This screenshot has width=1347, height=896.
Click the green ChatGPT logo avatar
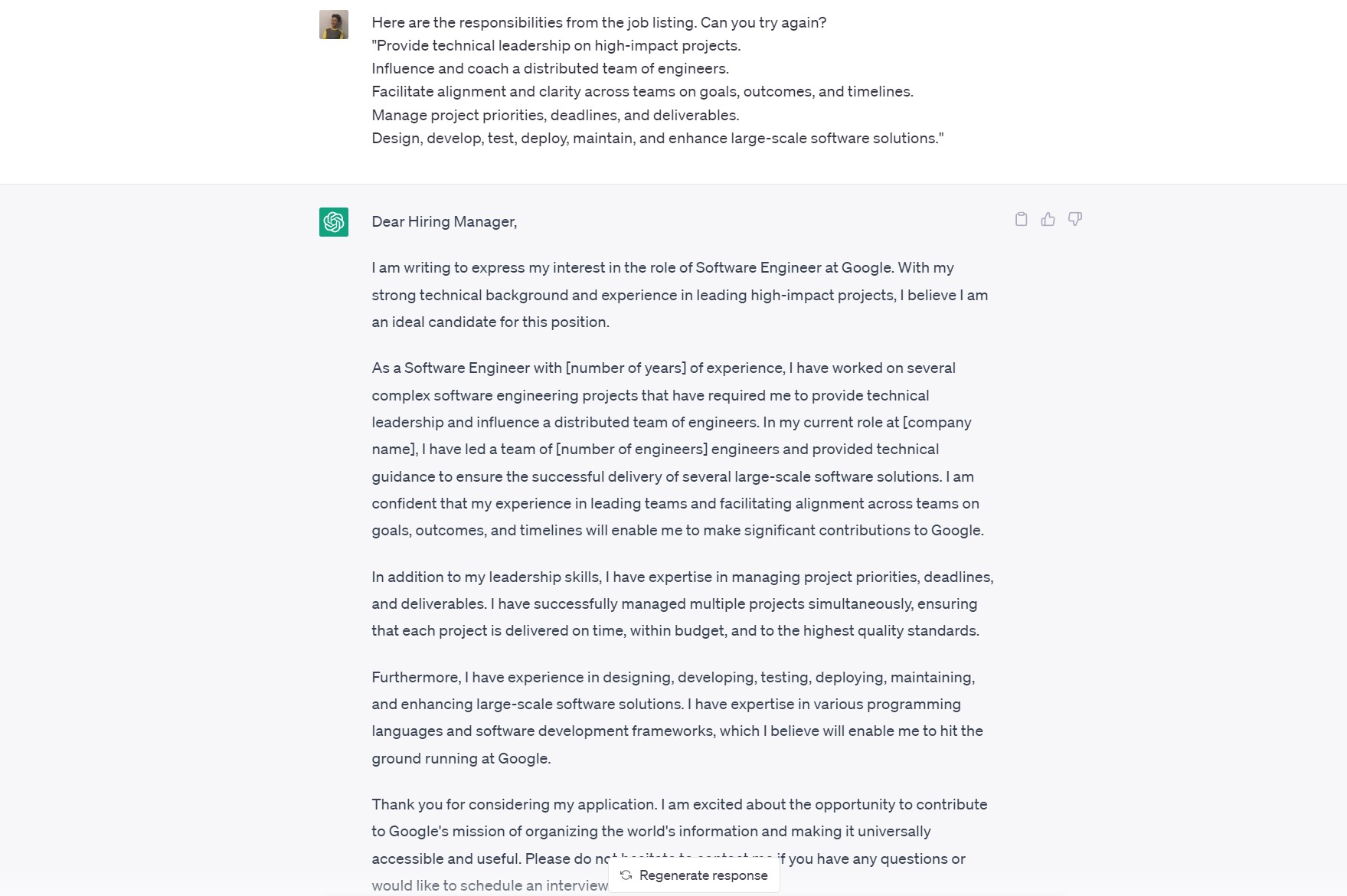coord(334,222)
